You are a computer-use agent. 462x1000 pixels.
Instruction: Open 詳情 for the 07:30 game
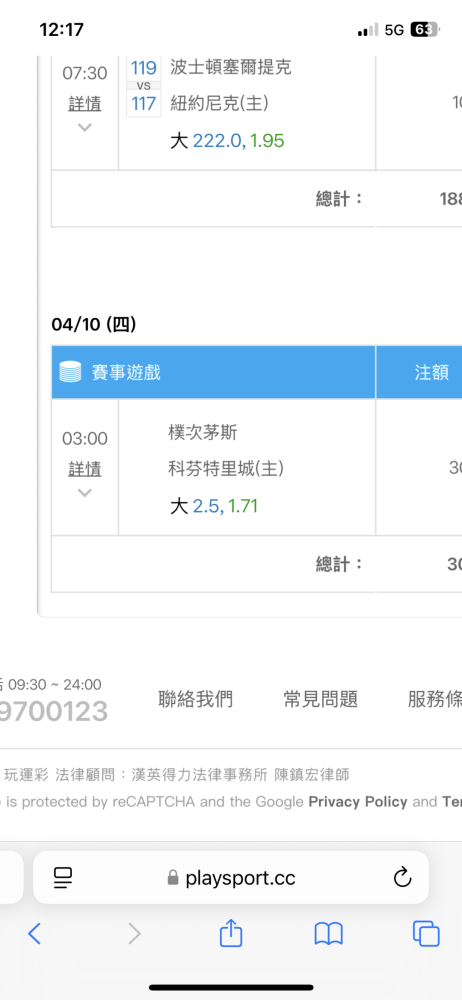[x=85, y=103]
